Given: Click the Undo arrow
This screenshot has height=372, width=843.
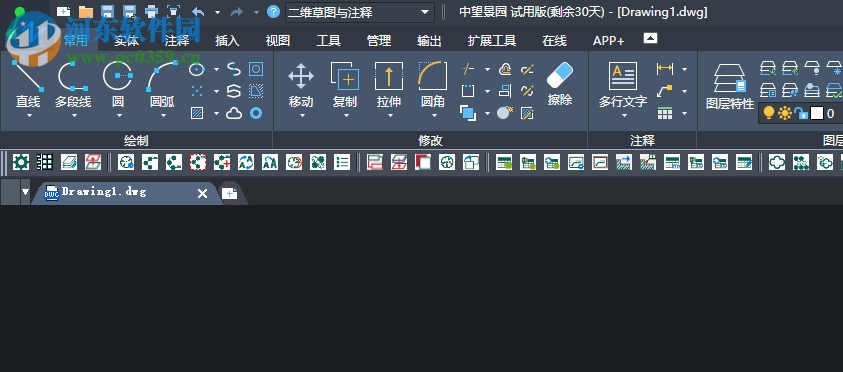Looking at the screenshot, I should (198, 12).
